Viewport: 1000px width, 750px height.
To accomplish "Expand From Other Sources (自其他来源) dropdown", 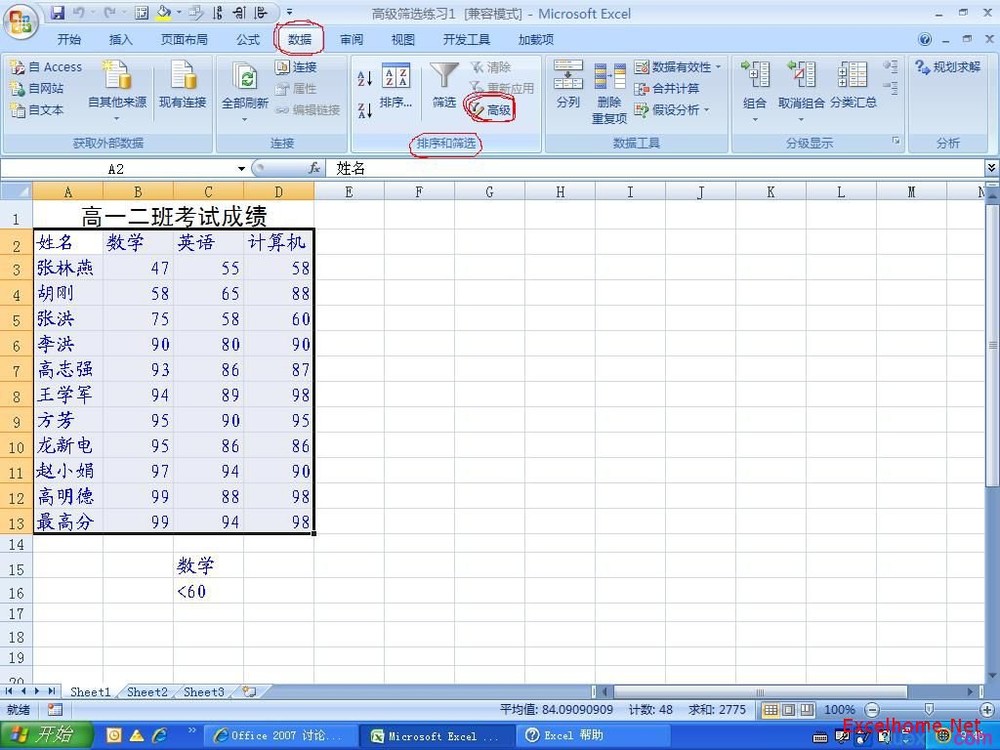I will (117, 119).
